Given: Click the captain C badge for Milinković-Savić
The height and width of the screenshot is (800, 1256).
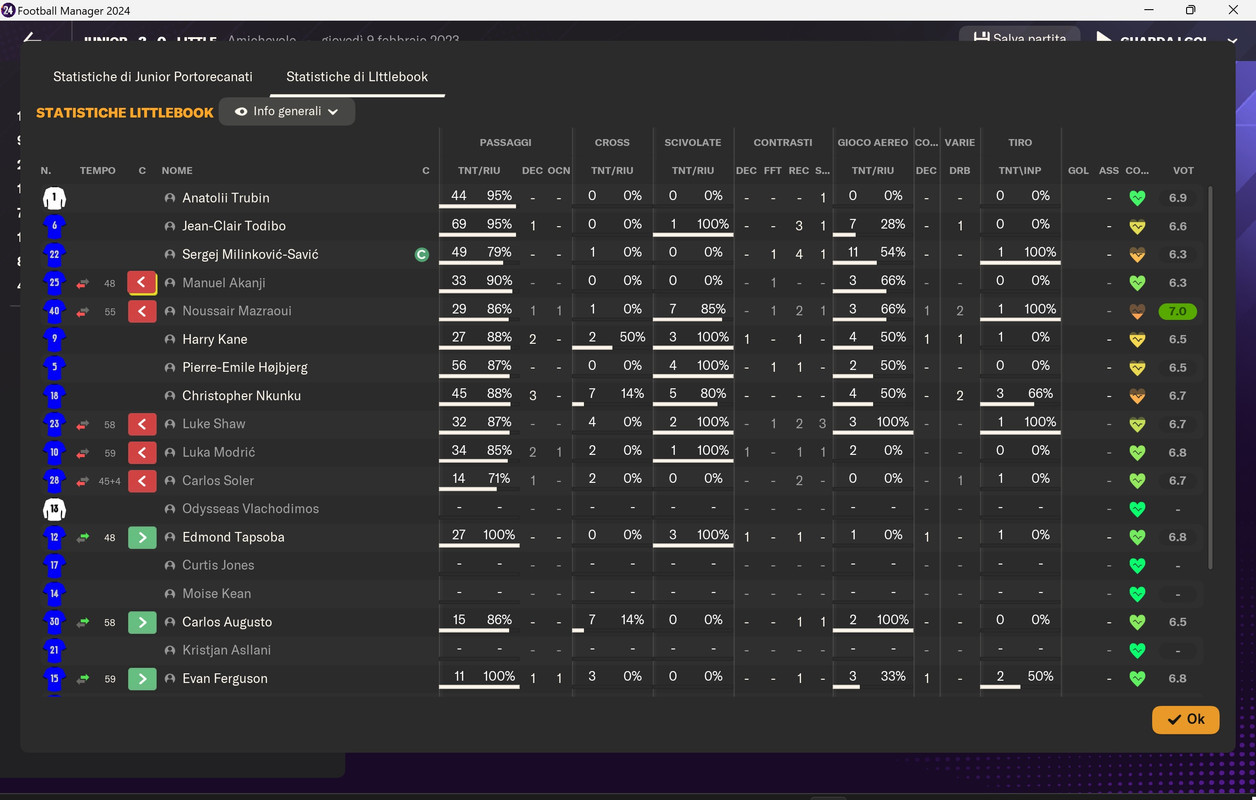Looking at the screenshot, I should click(x=422, y=255).
